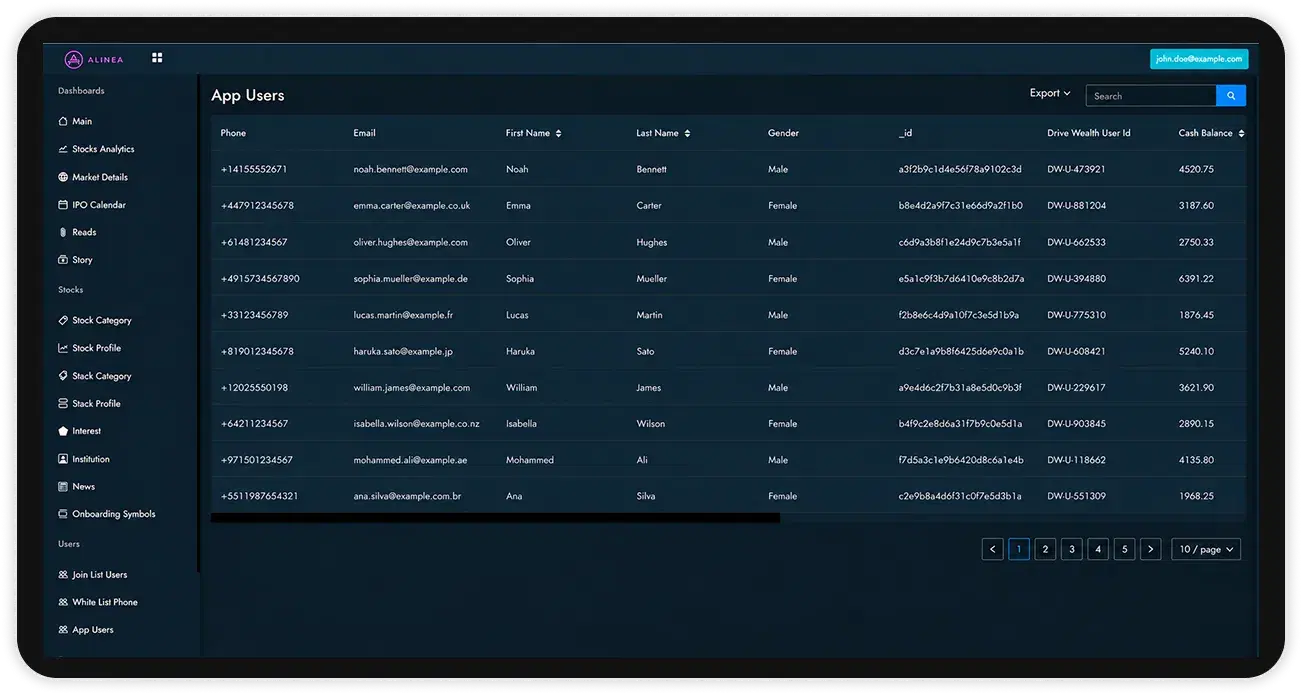The height and width of the screenshot is (695, 1302).
Task: Click Drive Wealth id DW-U-229617
Action: coord(1076,387)
